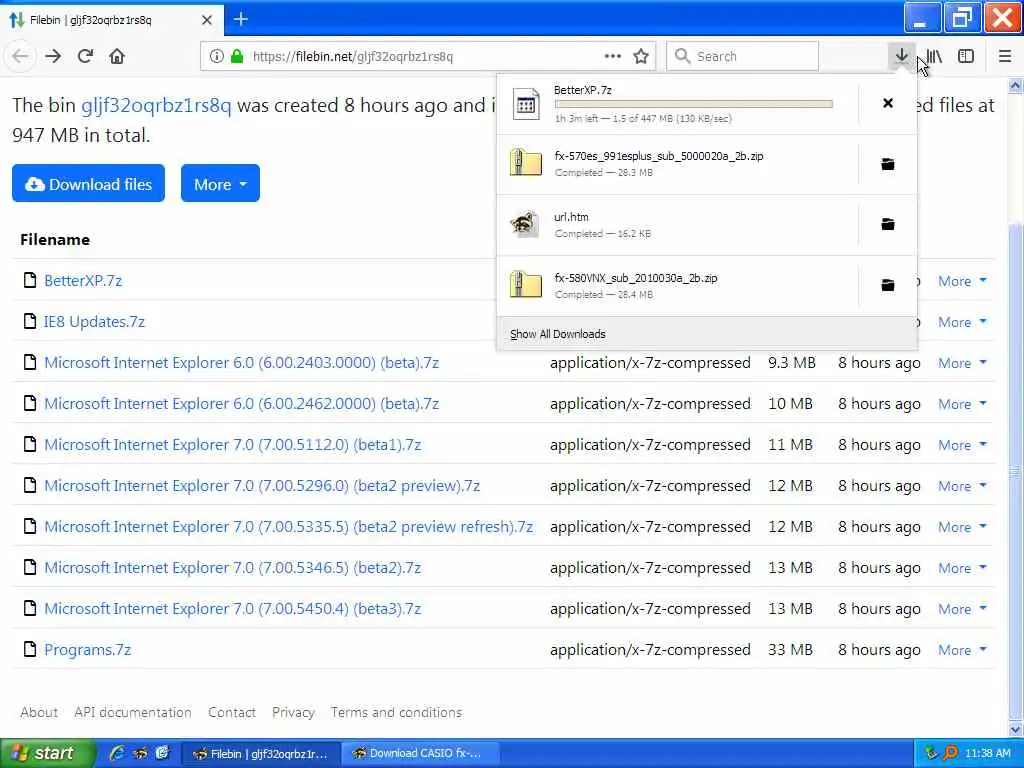
Task: Bookmark this page with the star icon
Action: coord(641,56)
